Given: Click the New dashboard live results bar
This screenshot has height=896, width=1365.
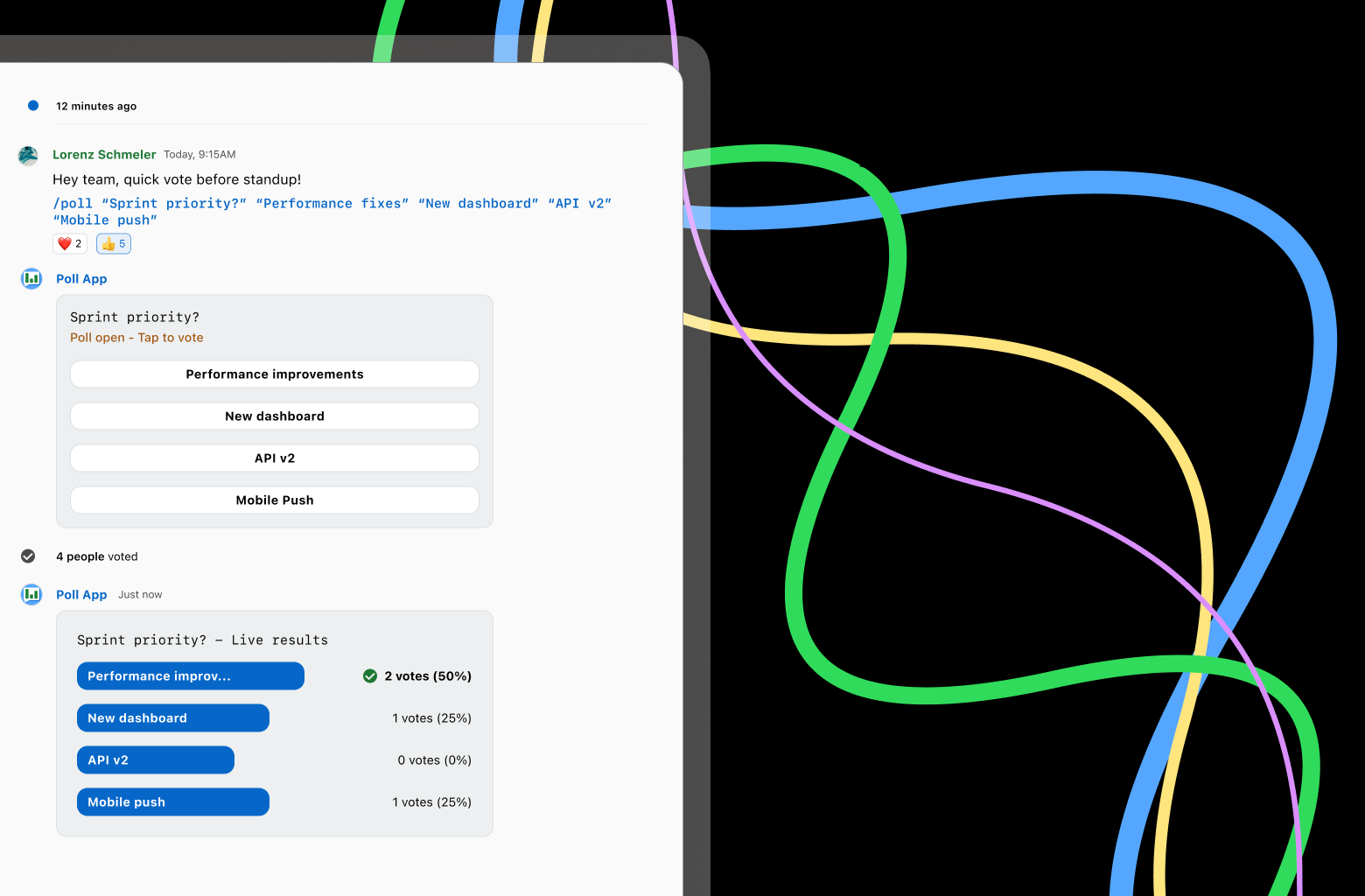Looking at the screenshot, I should coord(173,718).
